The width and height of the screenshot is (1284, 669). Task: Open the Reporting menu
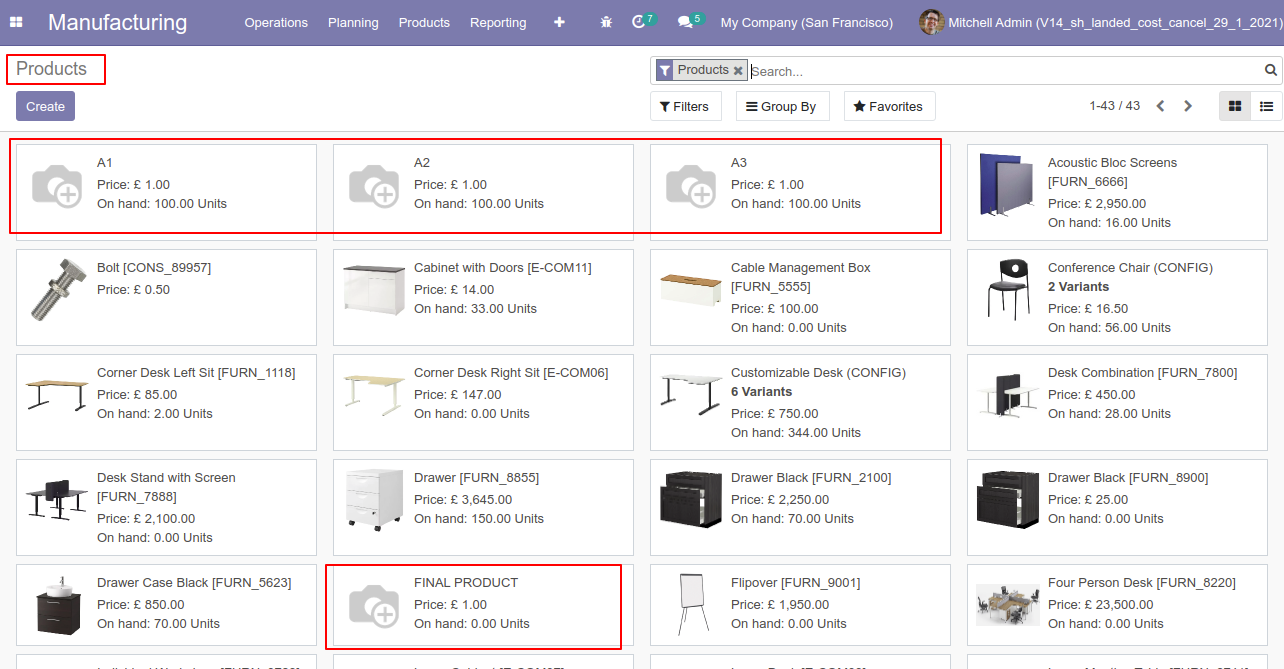tap(498, 22)
